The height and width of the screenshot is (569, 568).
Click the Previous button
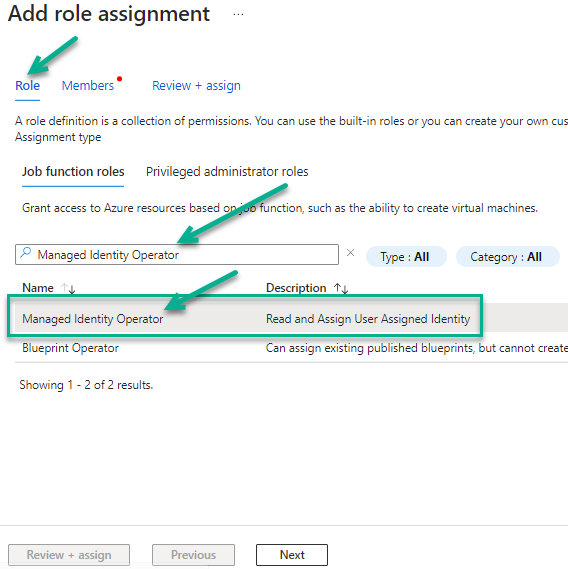[x=193, y=554]
